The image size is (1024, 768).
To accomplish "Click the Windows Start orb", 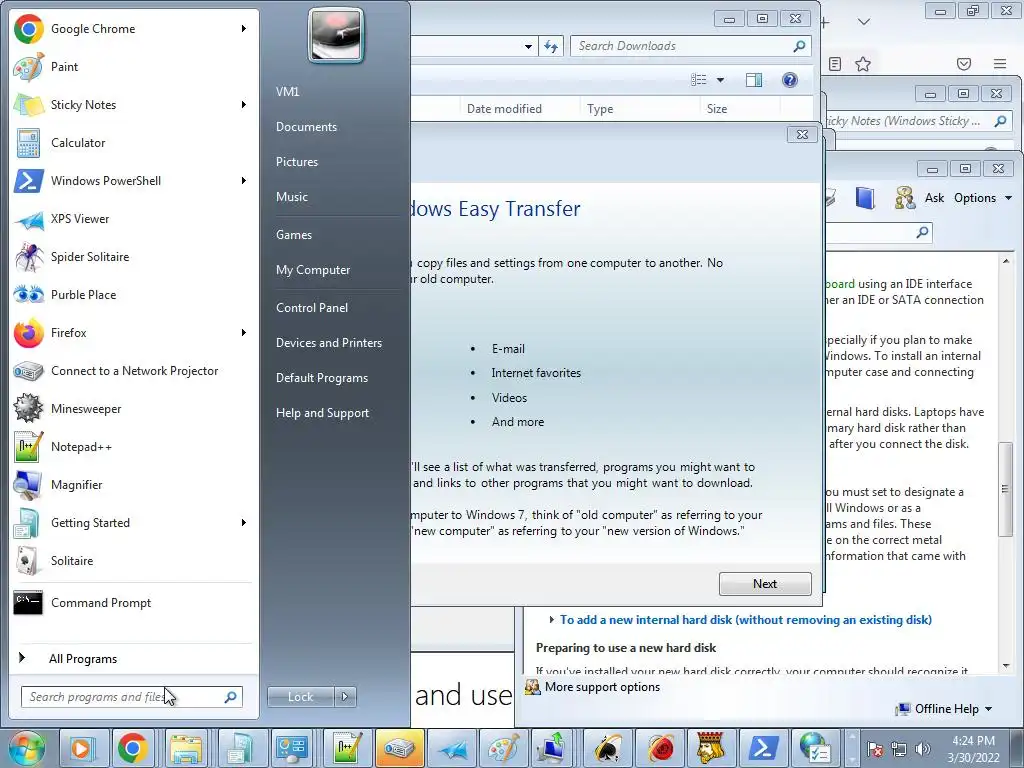I will [27, 748].
